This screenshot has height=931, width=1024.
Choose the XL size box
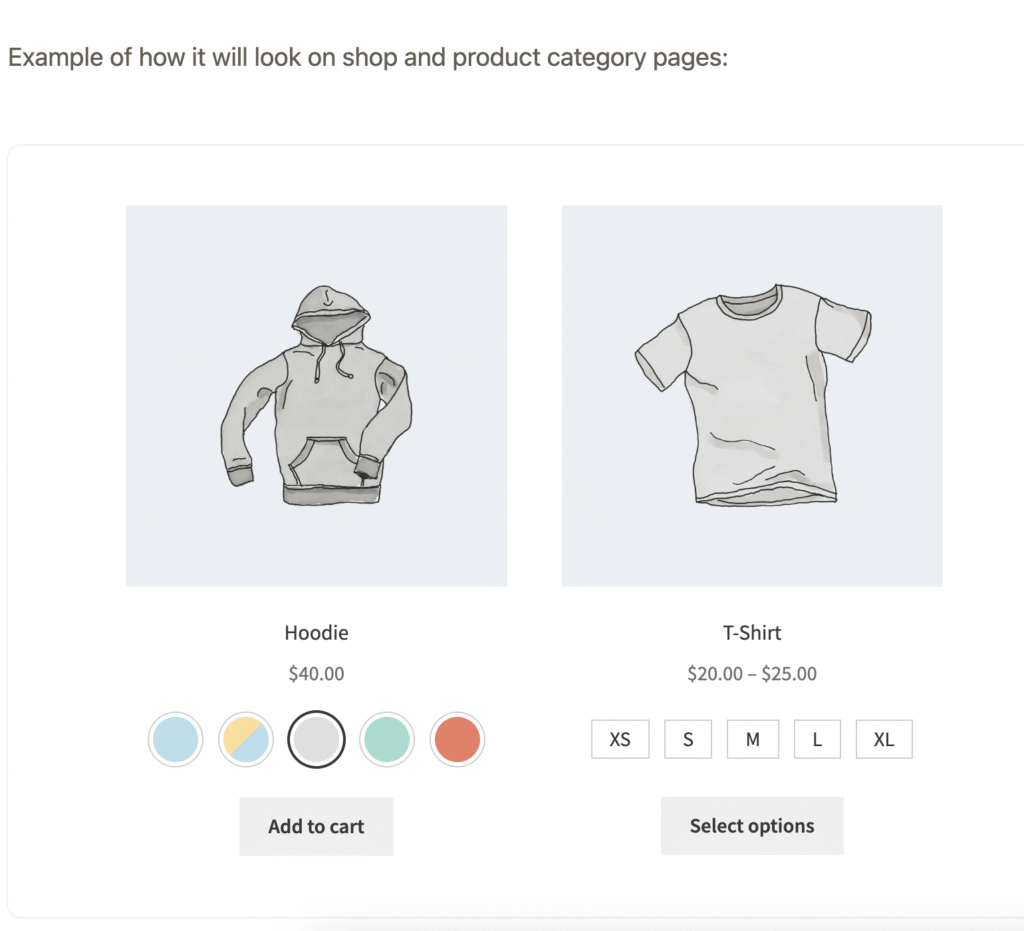click(884, 740)
